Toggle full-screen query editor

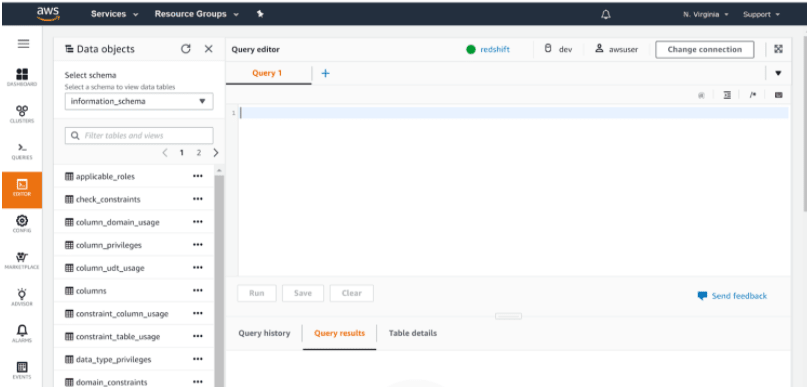click(778, 49)
